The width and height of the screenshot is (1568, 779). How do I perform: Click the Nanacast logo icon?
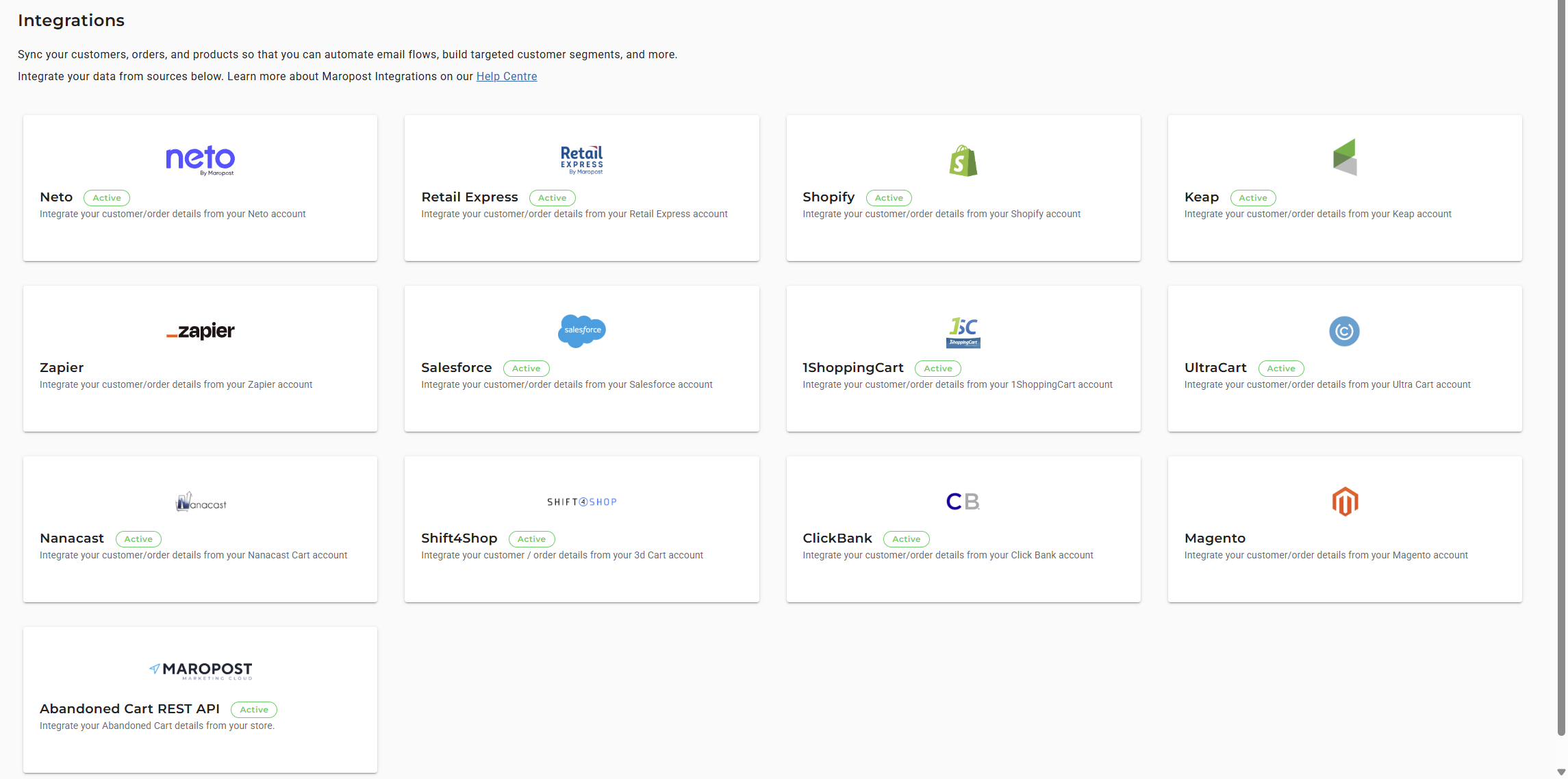(x=199, y=501)
